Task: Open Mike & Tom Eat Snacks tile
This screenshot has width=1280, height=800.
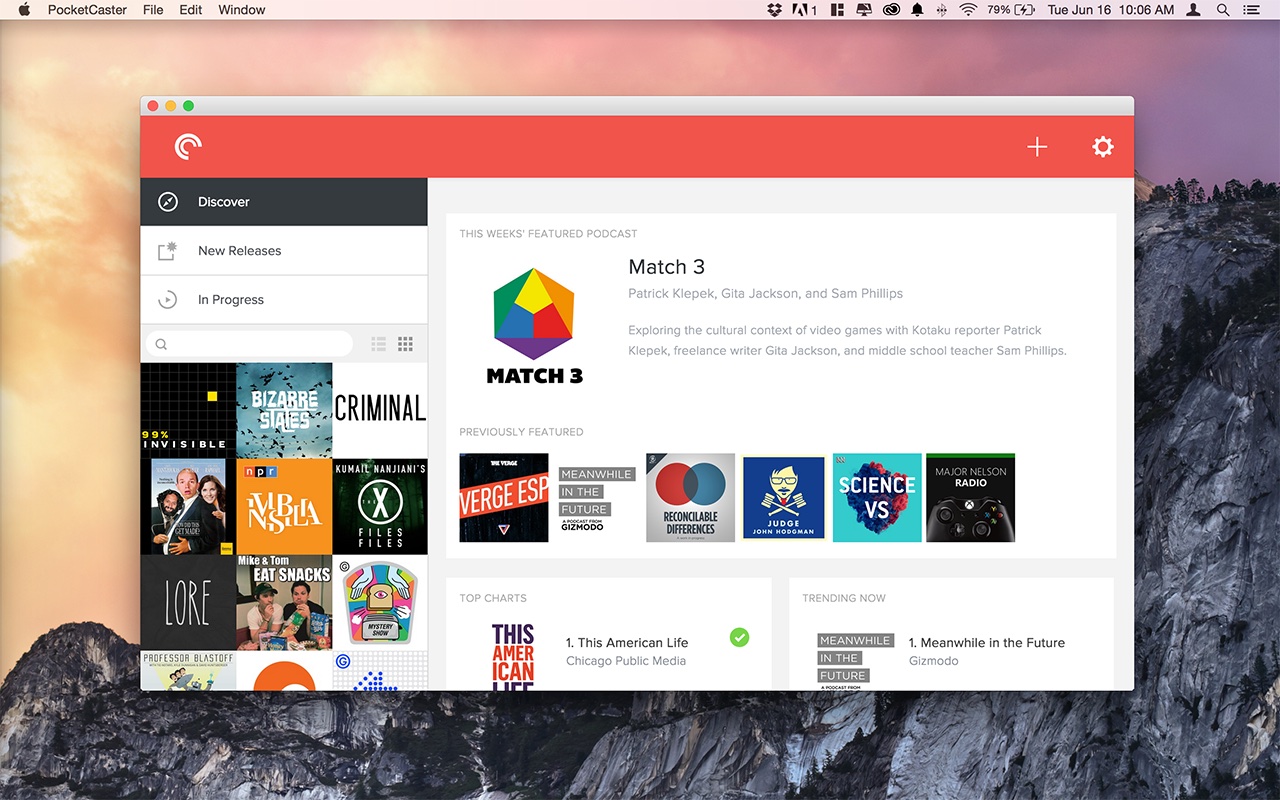Action: (284, 603)
